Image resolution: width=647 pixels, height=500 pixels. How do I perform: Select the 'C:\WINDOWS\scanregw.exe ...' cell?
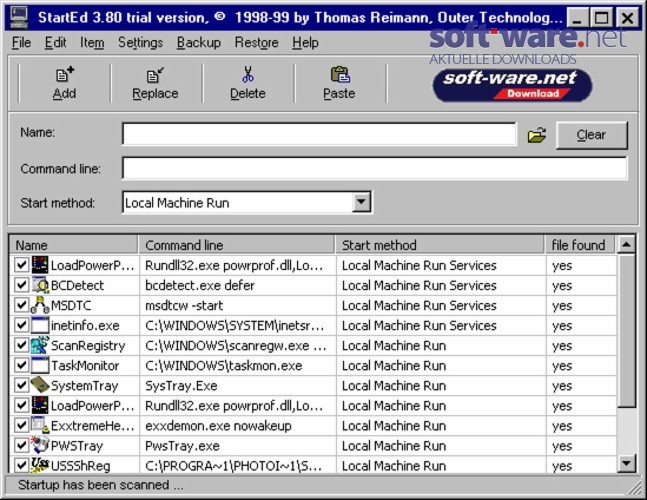pos(236,346)
